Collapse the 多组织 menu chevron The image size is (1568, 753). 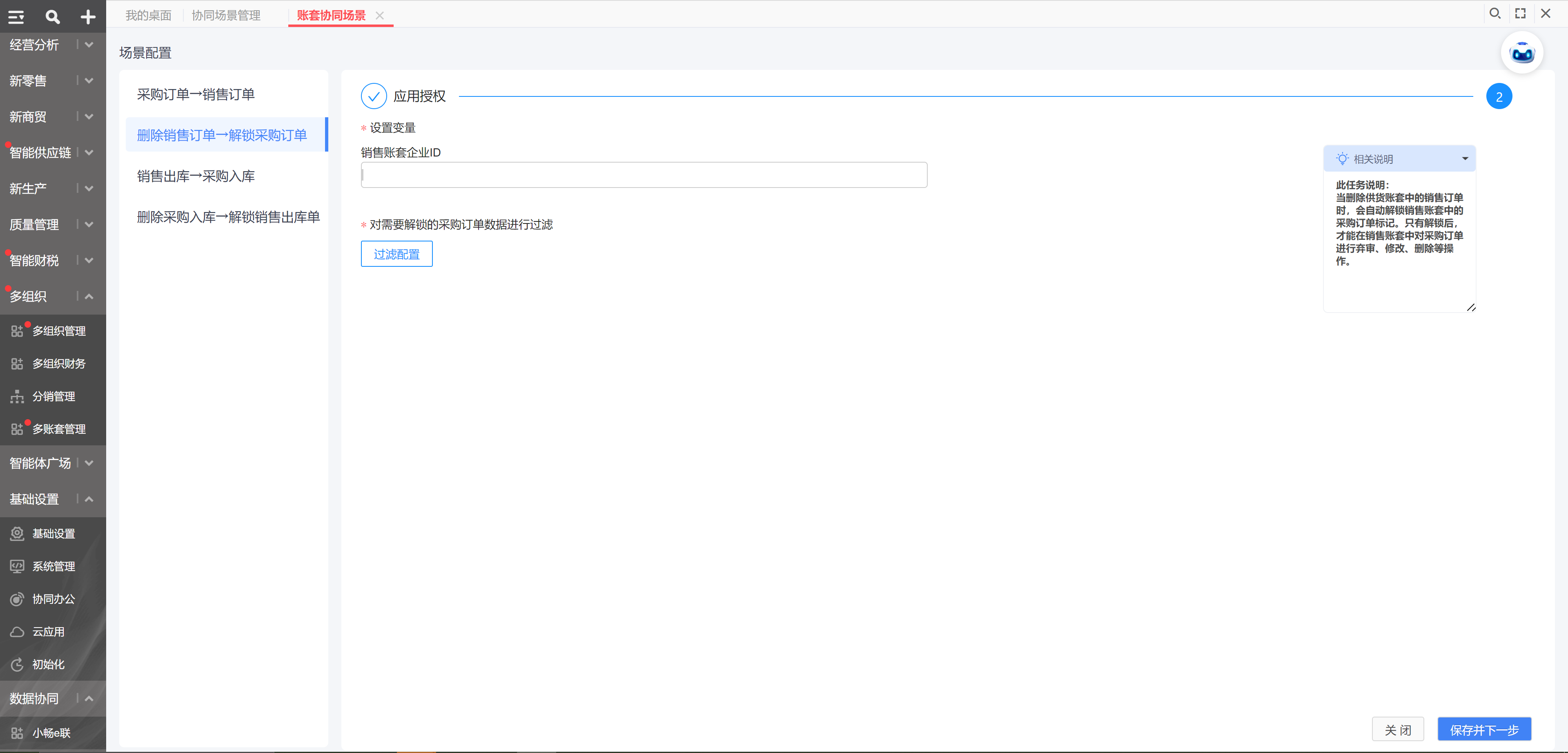(89, 296)
